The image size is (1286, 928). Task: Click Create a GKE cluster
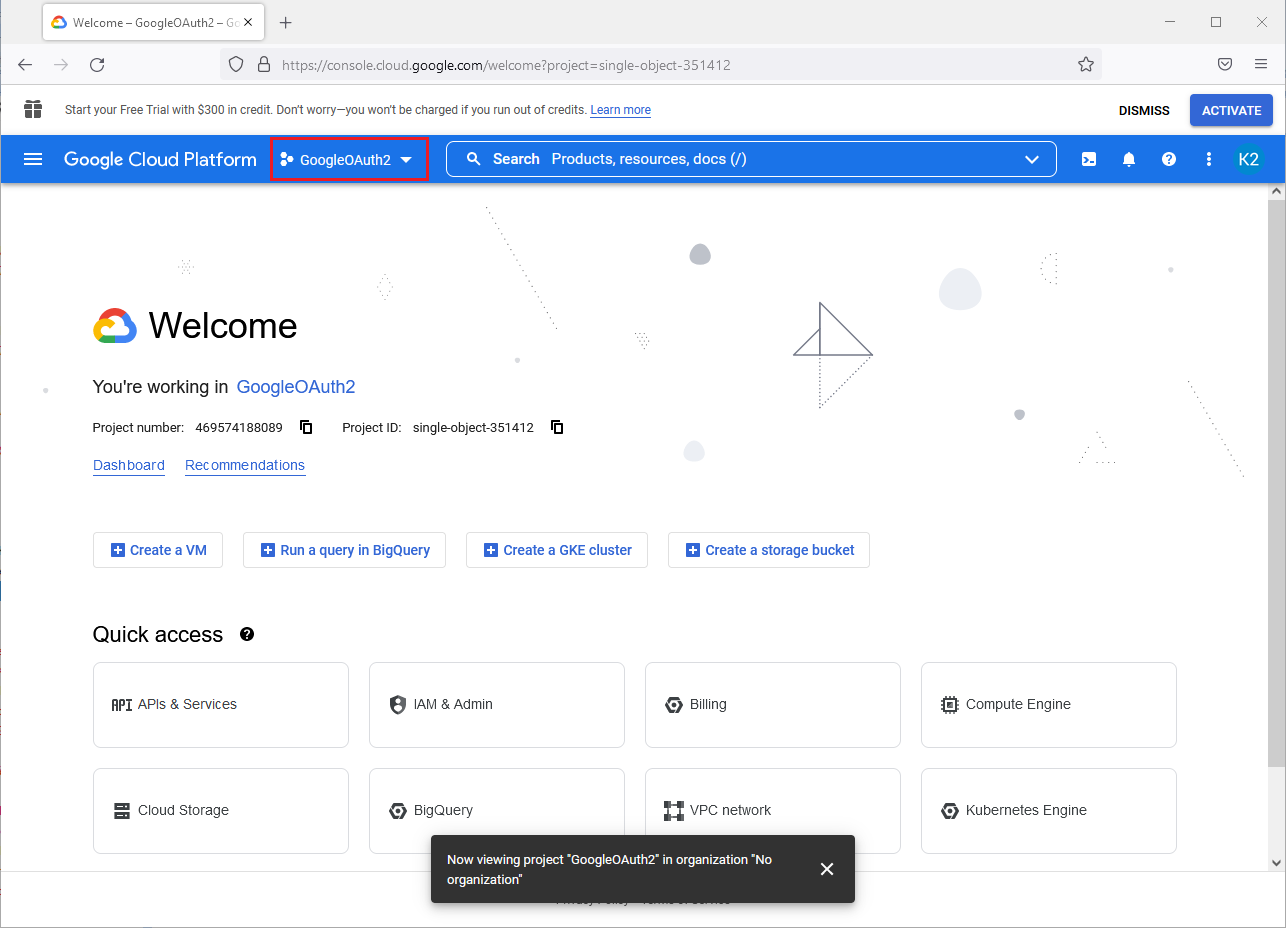point(557,550)
